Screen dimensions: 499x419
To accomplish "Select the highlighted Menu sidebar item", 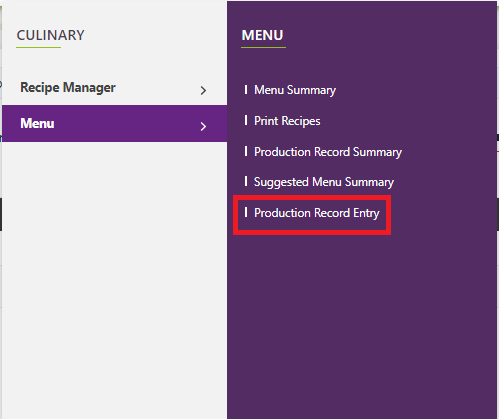I will point(115,123).
